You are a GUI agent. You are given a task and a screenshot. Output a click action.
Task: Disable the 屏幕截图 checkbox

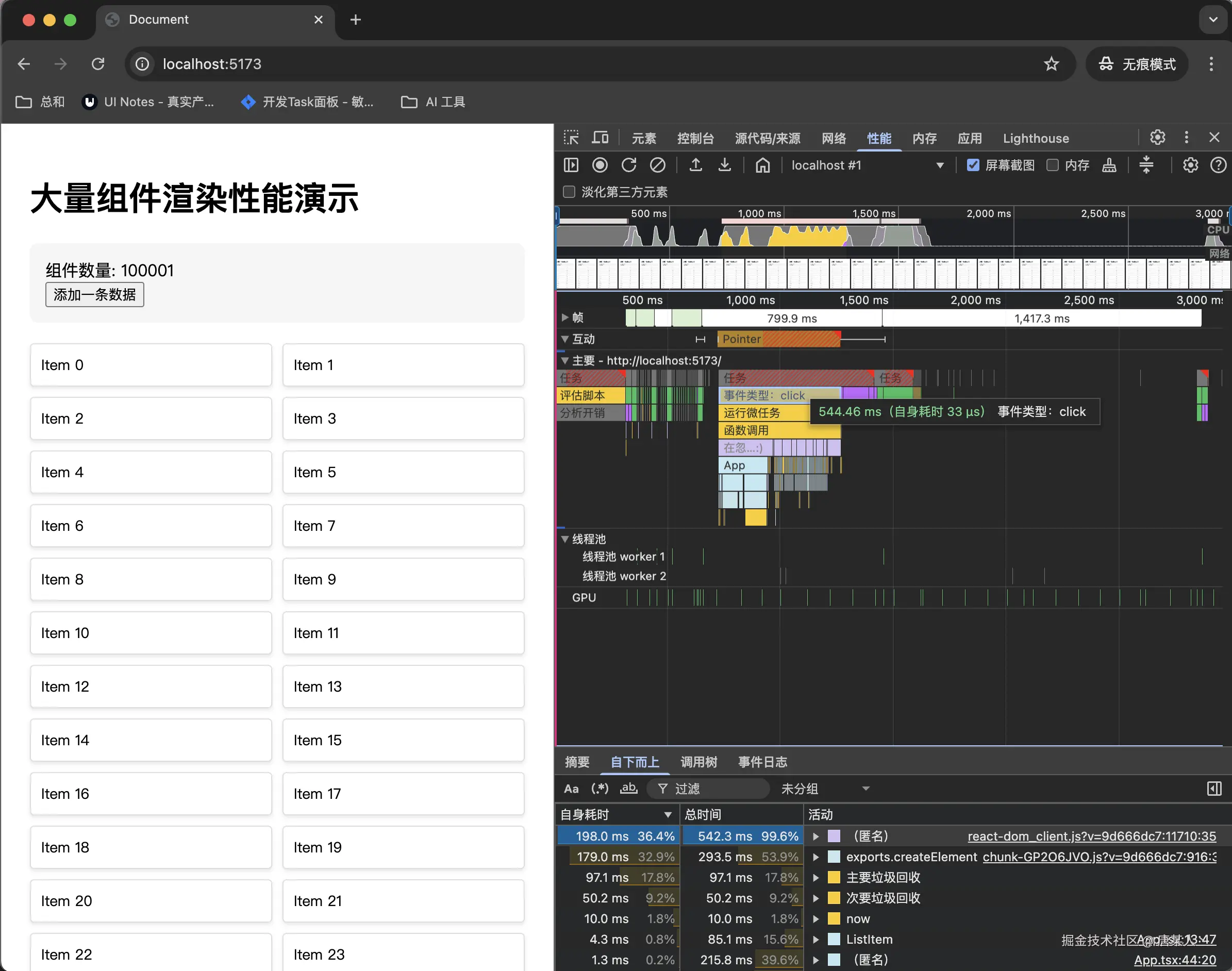click(x=973, y=165)
